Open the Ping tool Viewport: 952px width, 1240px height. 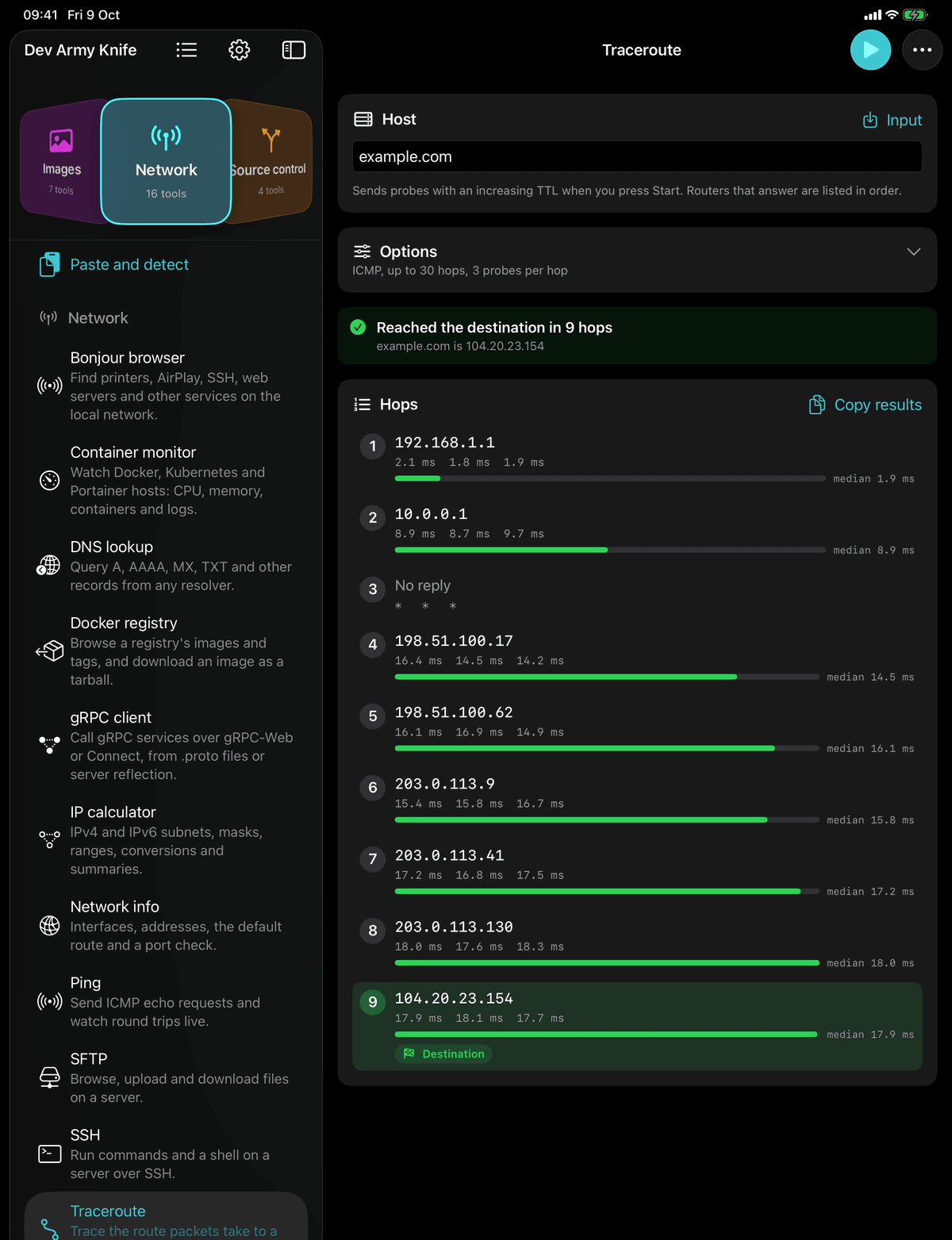(166, 1001)
